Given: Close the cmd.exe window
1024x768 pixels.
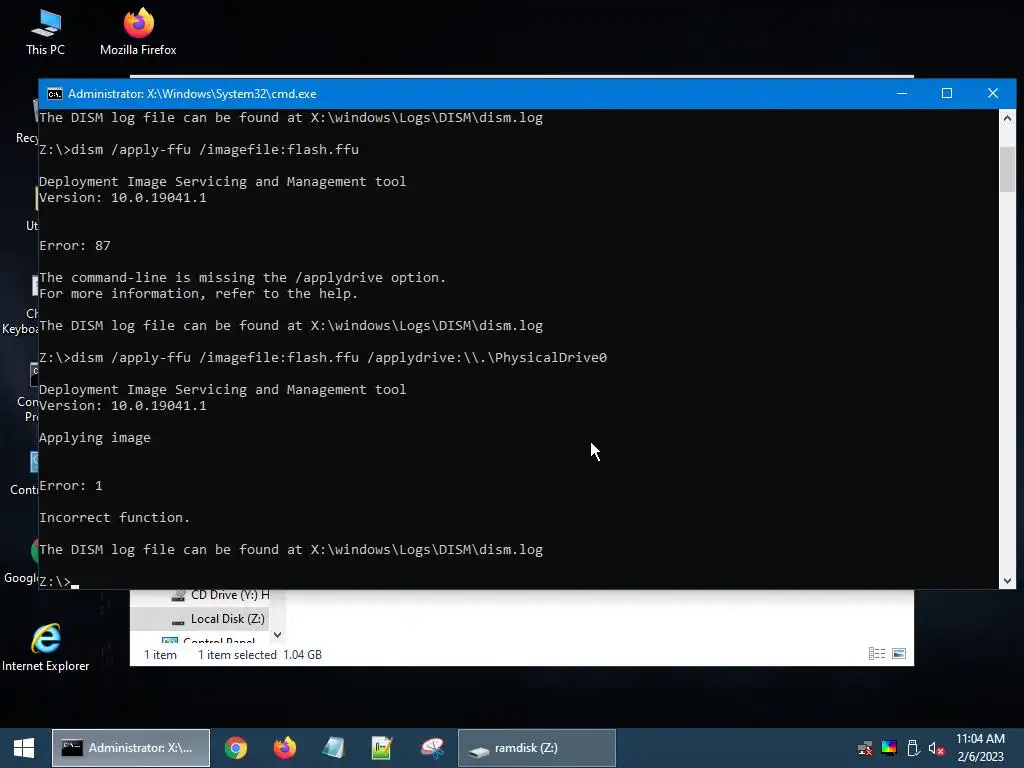Looking at the screenshot, I should click(x=993, y=93).
